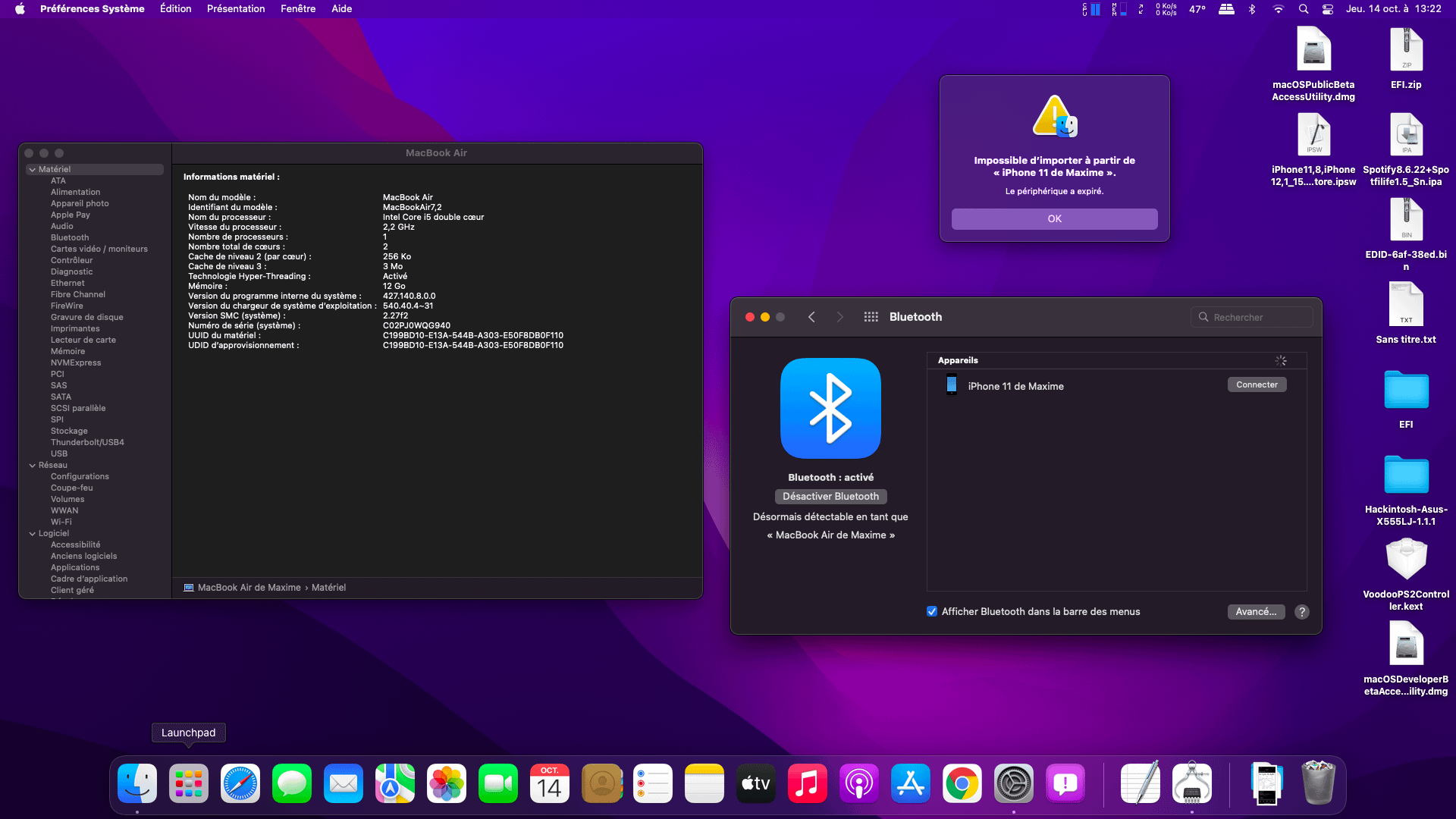
Task: Launch Safari from the Dock
Action: (x=240, y=783)
